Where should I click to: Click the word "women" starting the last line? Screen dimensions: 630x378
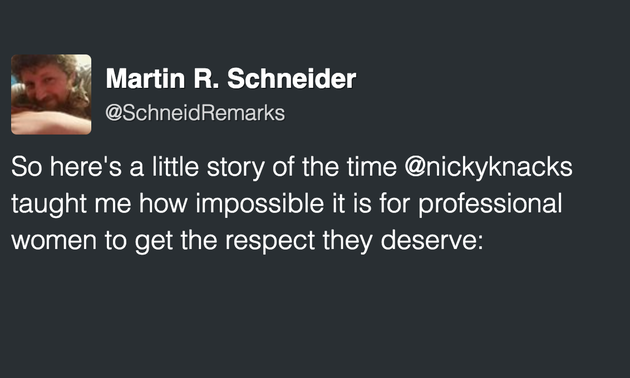point(54,241)
